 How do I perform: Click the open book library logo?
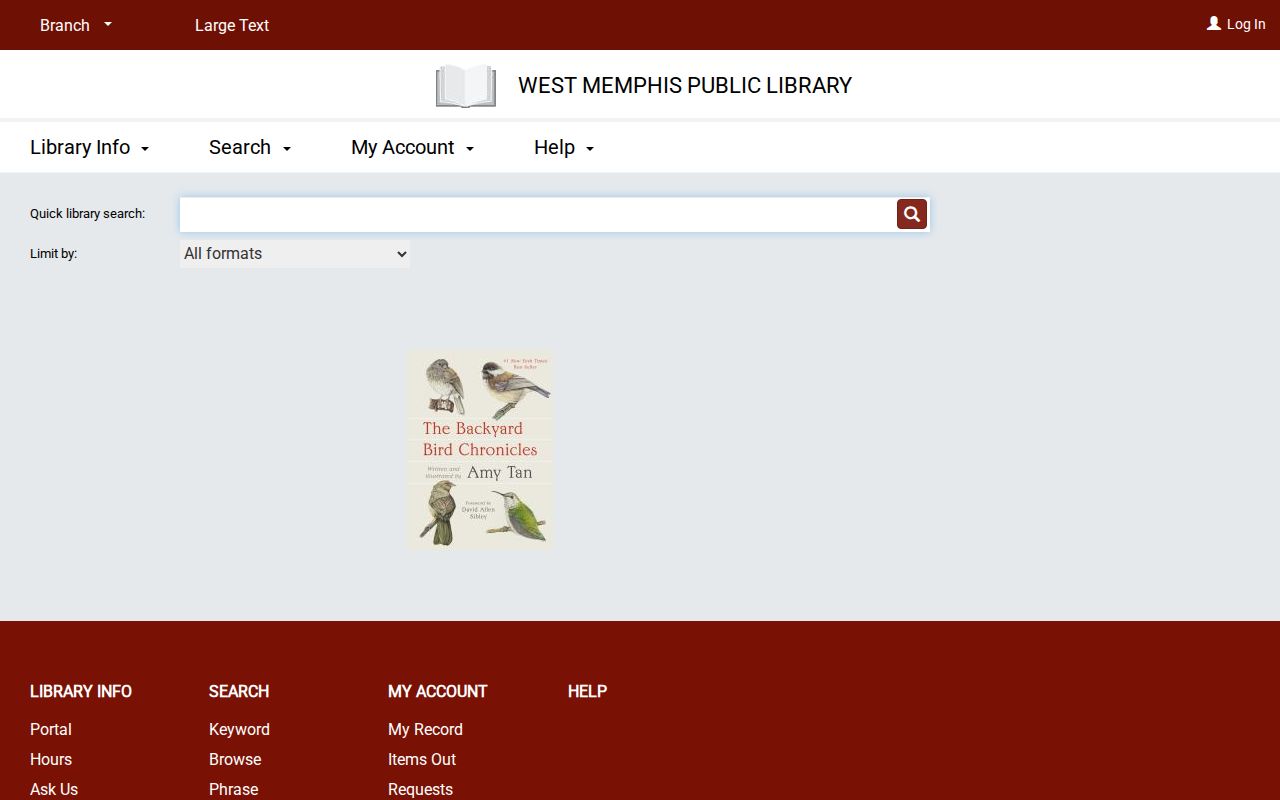[x=466, y=86]
